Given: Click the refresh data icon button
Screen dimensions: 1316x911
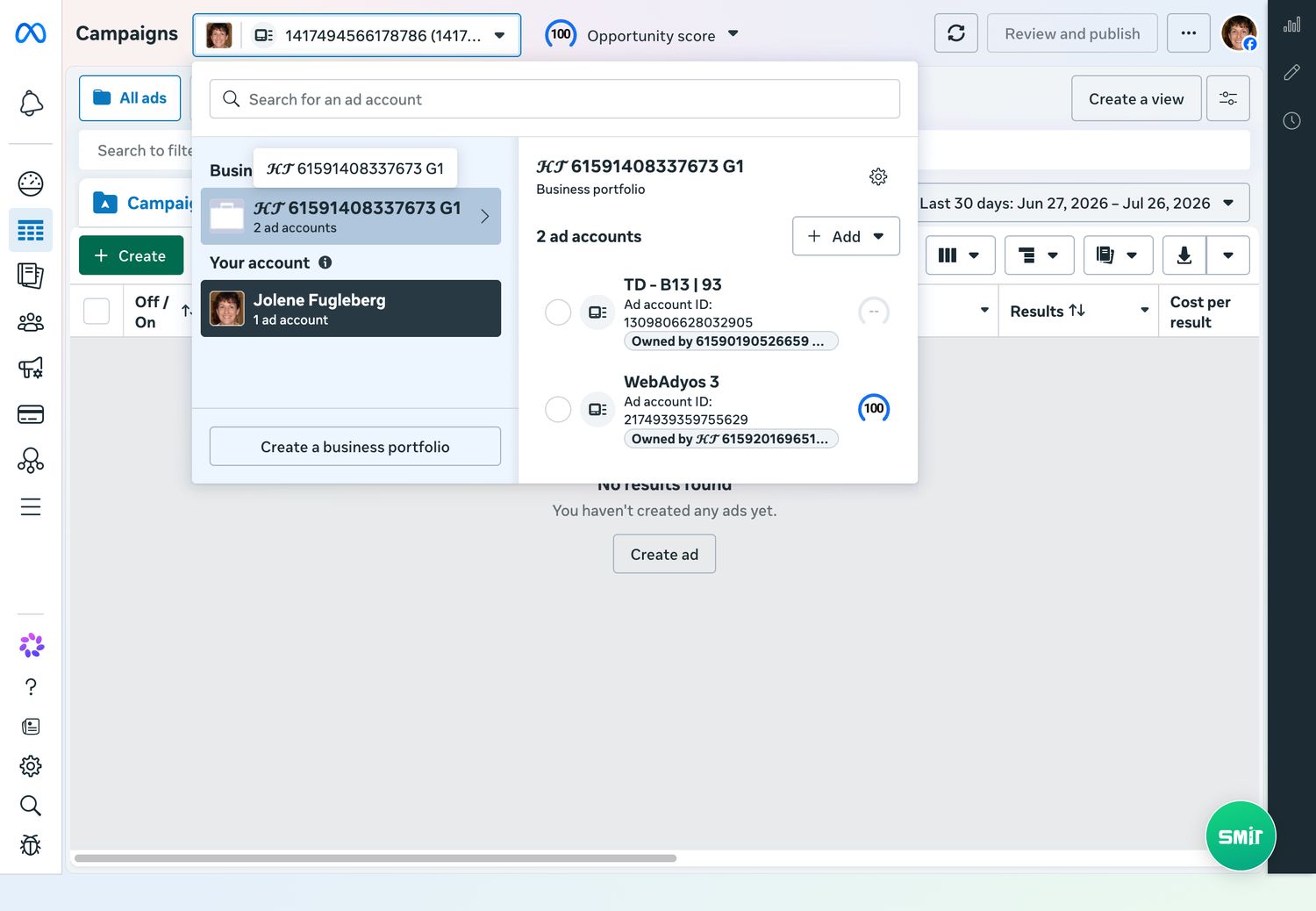Looking at the screenshot, I should [956, 33].
